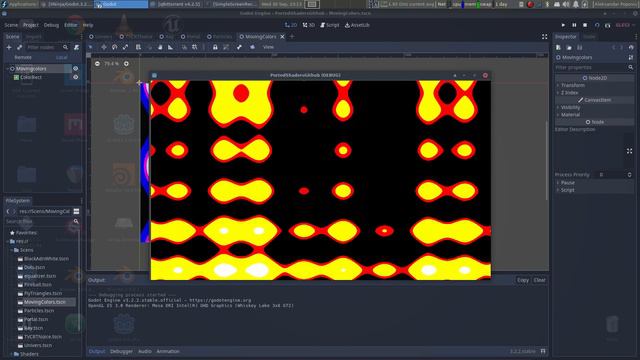
Task: Instance a child scene with the link icon
Action: click(x=19, y=47)
